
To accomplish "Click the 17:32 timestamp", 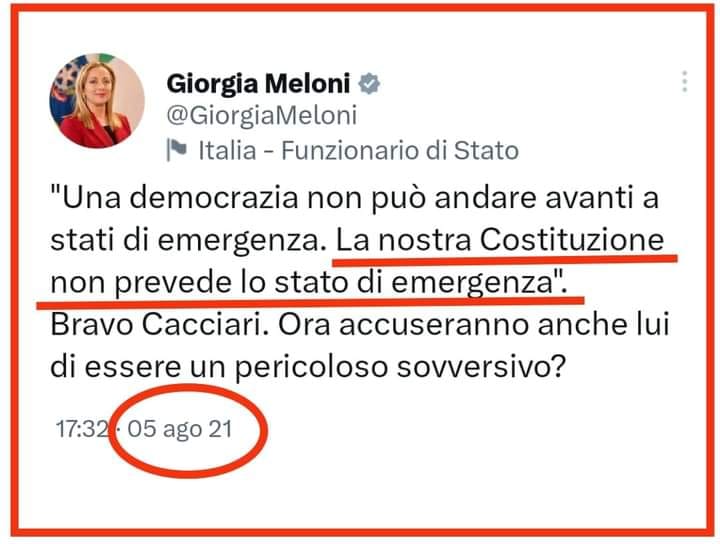I will tap(82, 430).
